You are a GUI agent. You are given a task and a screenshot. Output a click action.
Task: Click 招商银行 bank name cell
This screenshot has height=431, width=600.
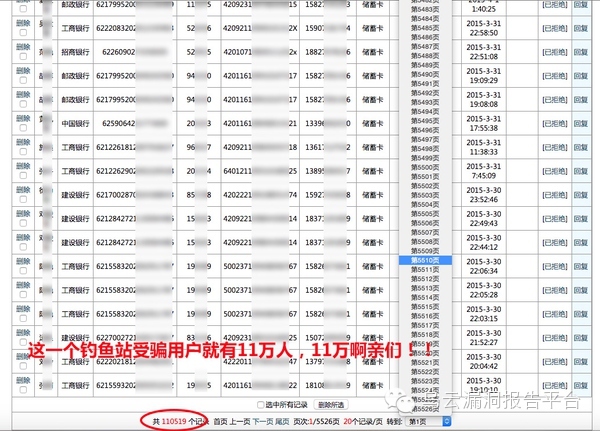(x=75, y=52)
